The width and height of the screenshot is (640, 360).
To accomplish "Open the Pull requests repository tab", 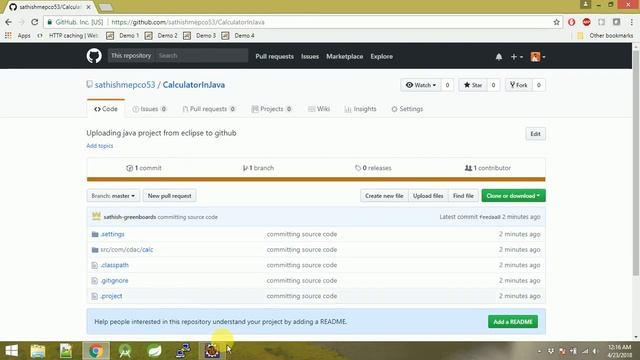I will click(209, 109).
